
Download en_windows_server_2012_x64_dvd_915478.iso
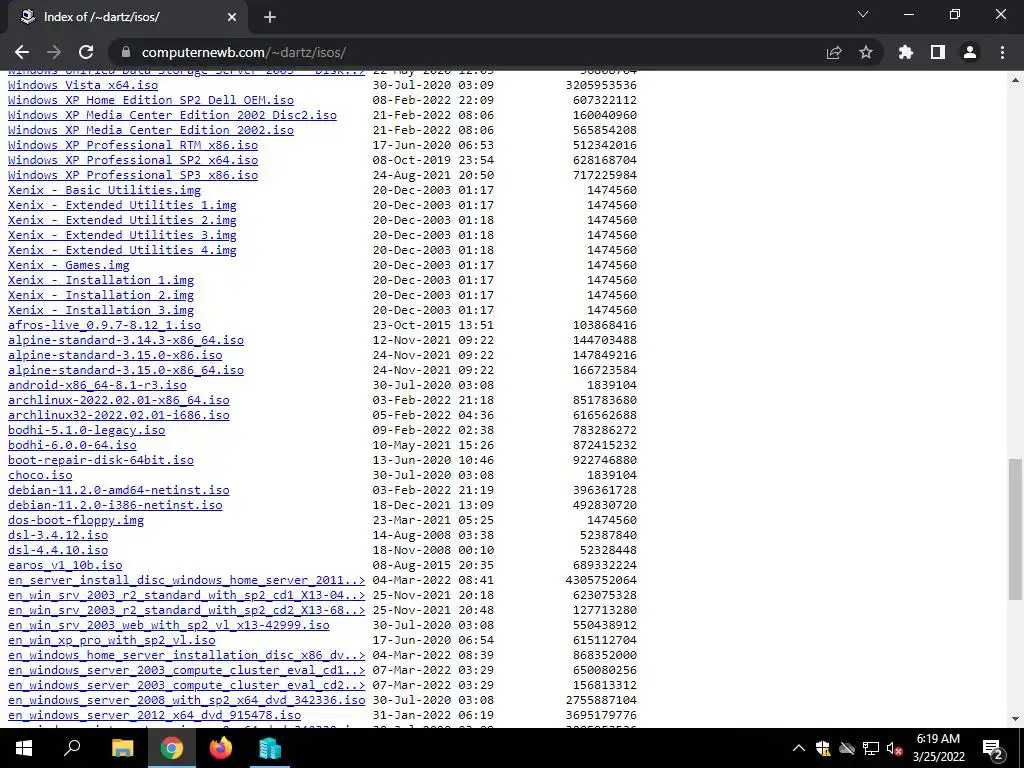tap(154, 715)
